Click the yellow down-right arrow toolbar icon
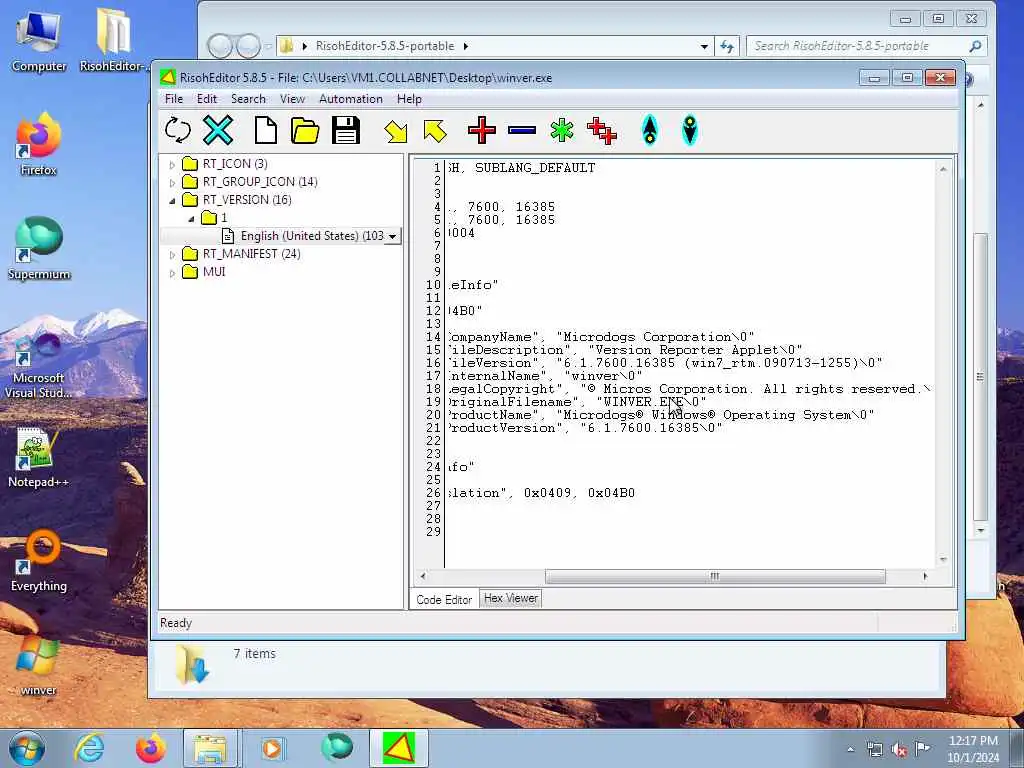The width and height of the screenshot is (1024, 768). (396, 131)
